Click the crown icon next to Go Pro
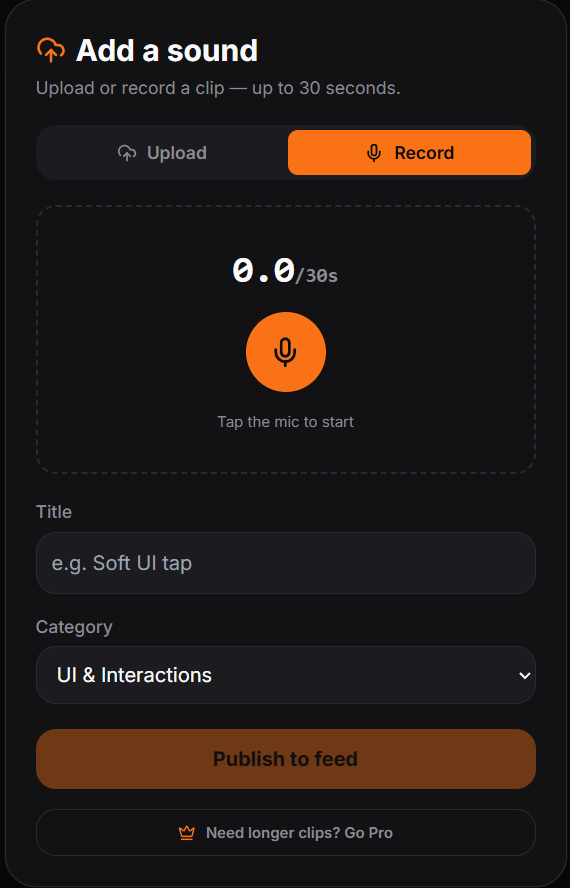Screen dimensions: 570x888 point(186,832)
